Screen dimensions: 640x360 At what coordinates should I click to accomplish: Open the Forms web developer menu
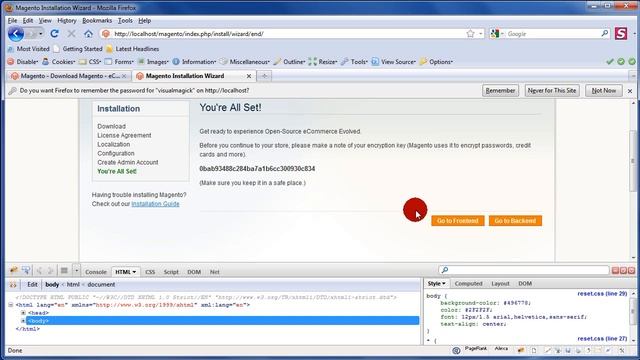119,62
